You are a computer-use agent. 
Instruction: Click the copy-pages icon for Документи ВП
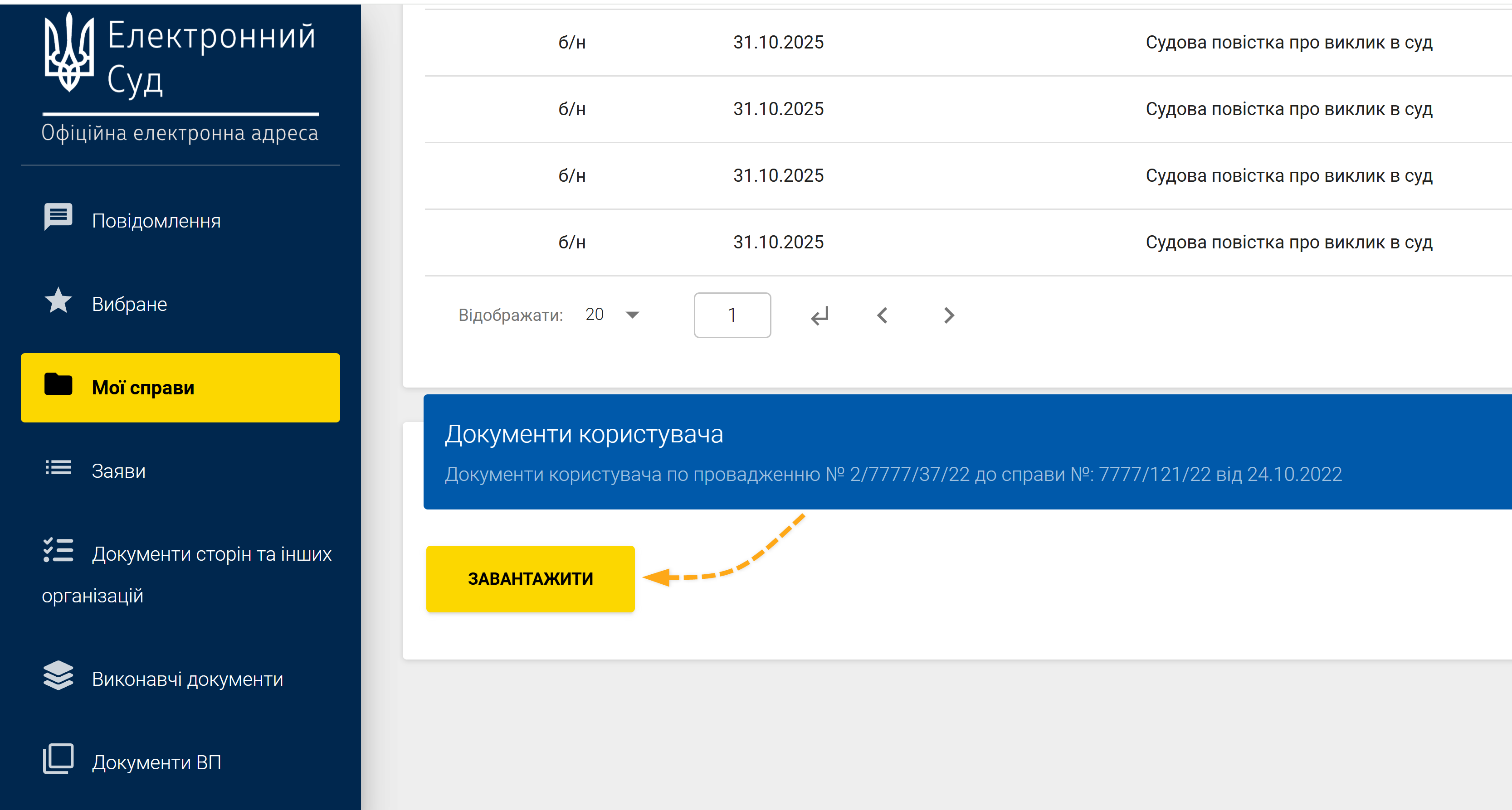58,759
